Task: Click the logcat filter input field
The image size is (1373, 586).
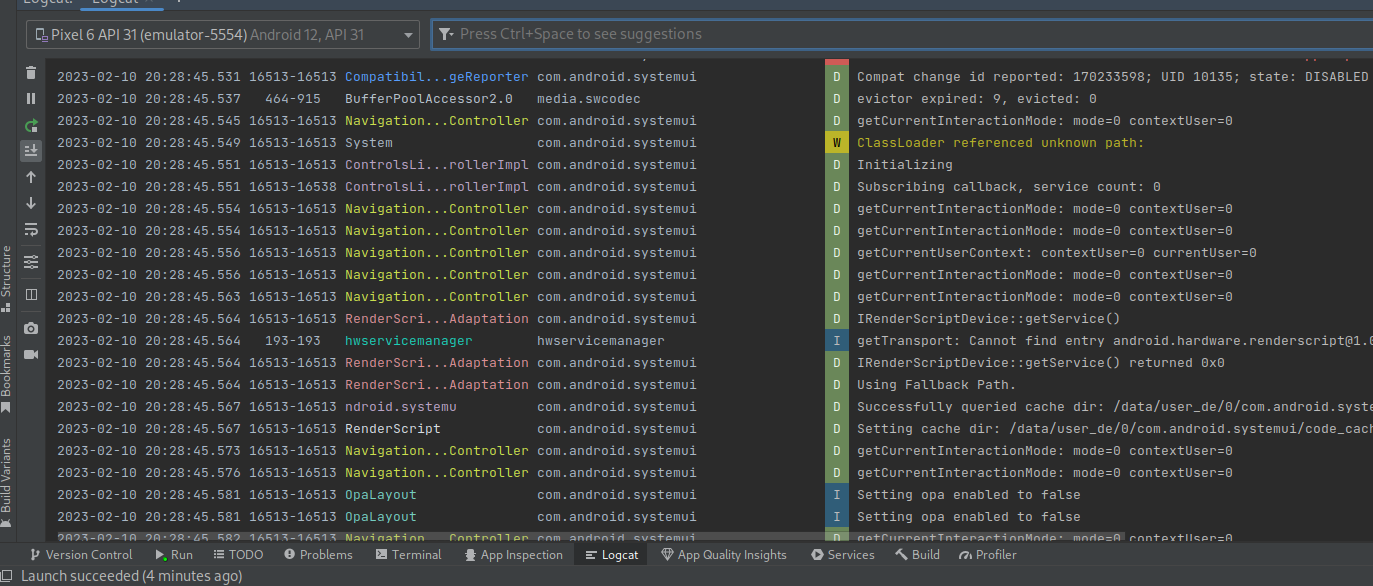Action: (x=700, y=33)
